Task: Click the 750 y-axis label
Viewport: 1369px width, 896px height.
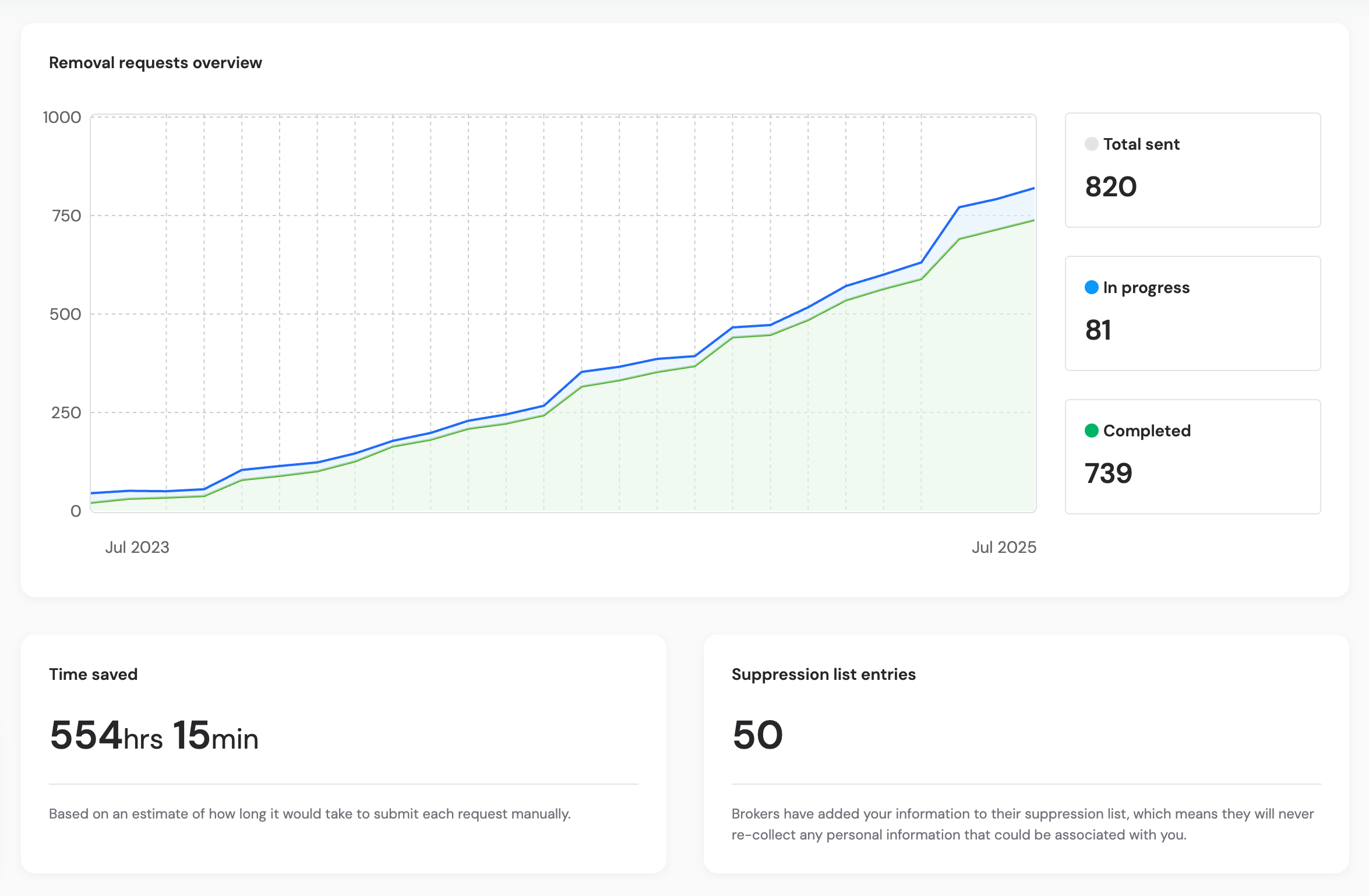Action: (x=66, y=216)
